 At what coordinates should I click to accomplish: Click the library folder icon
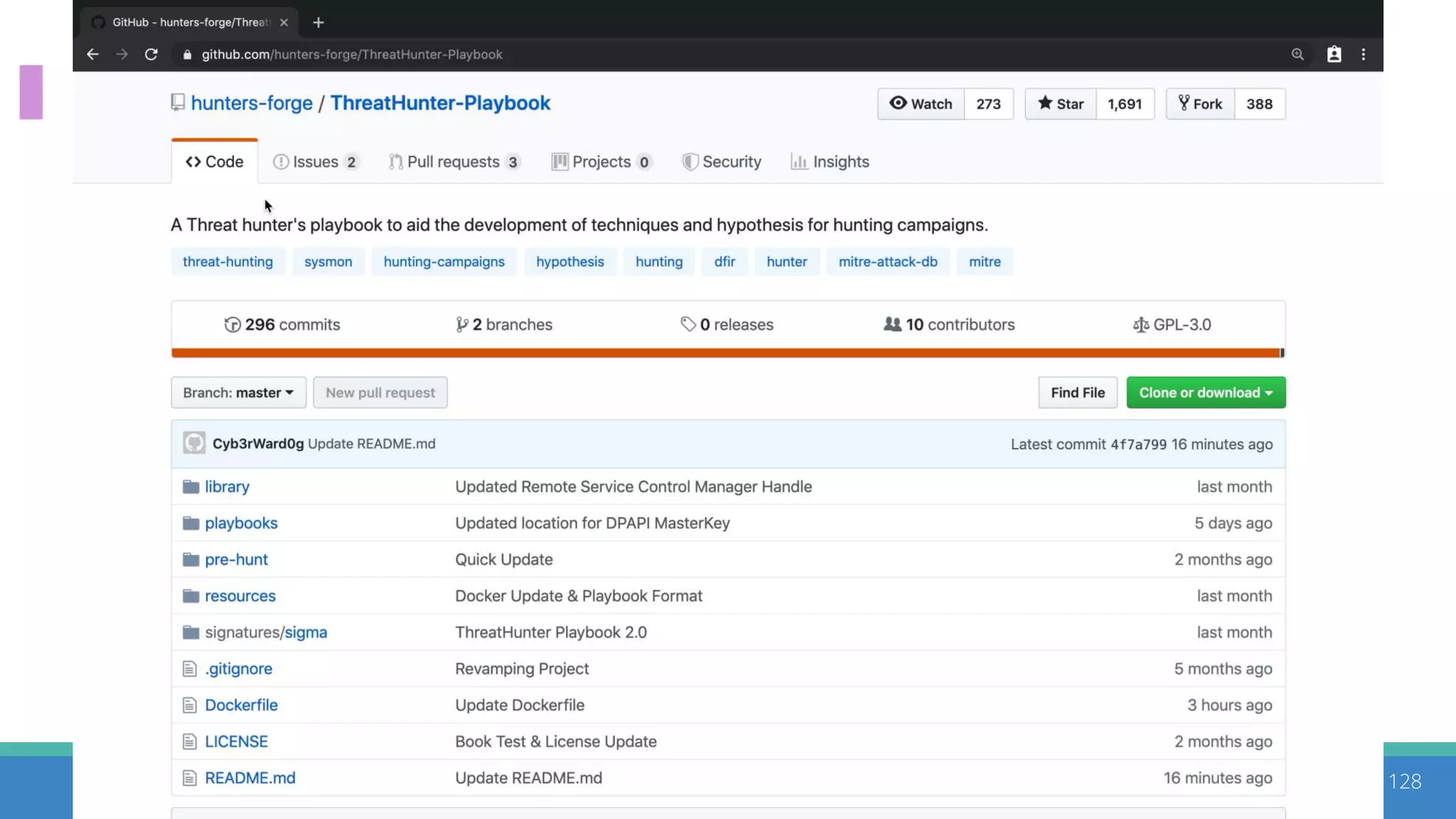(x=191, y=487)
